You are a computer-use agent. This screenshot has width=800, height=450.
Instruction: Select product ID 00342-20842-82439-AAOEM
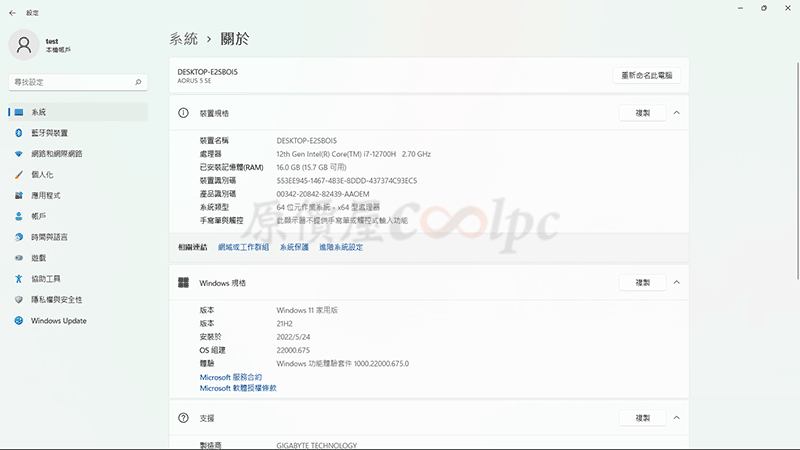pos(323,194)
